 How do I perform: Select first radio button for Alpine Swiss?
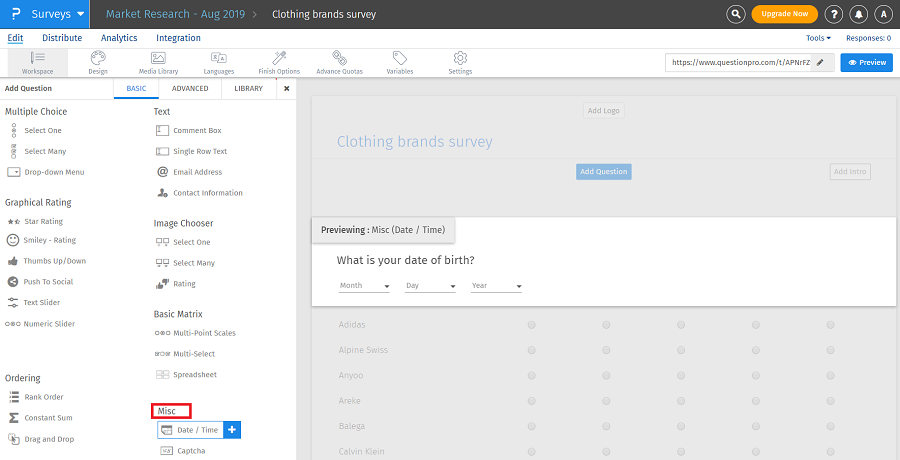click(531, 350)
